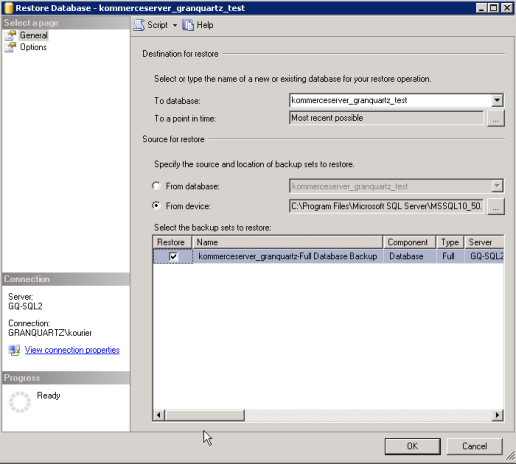Select the From database radio button

tap(156, 186)
